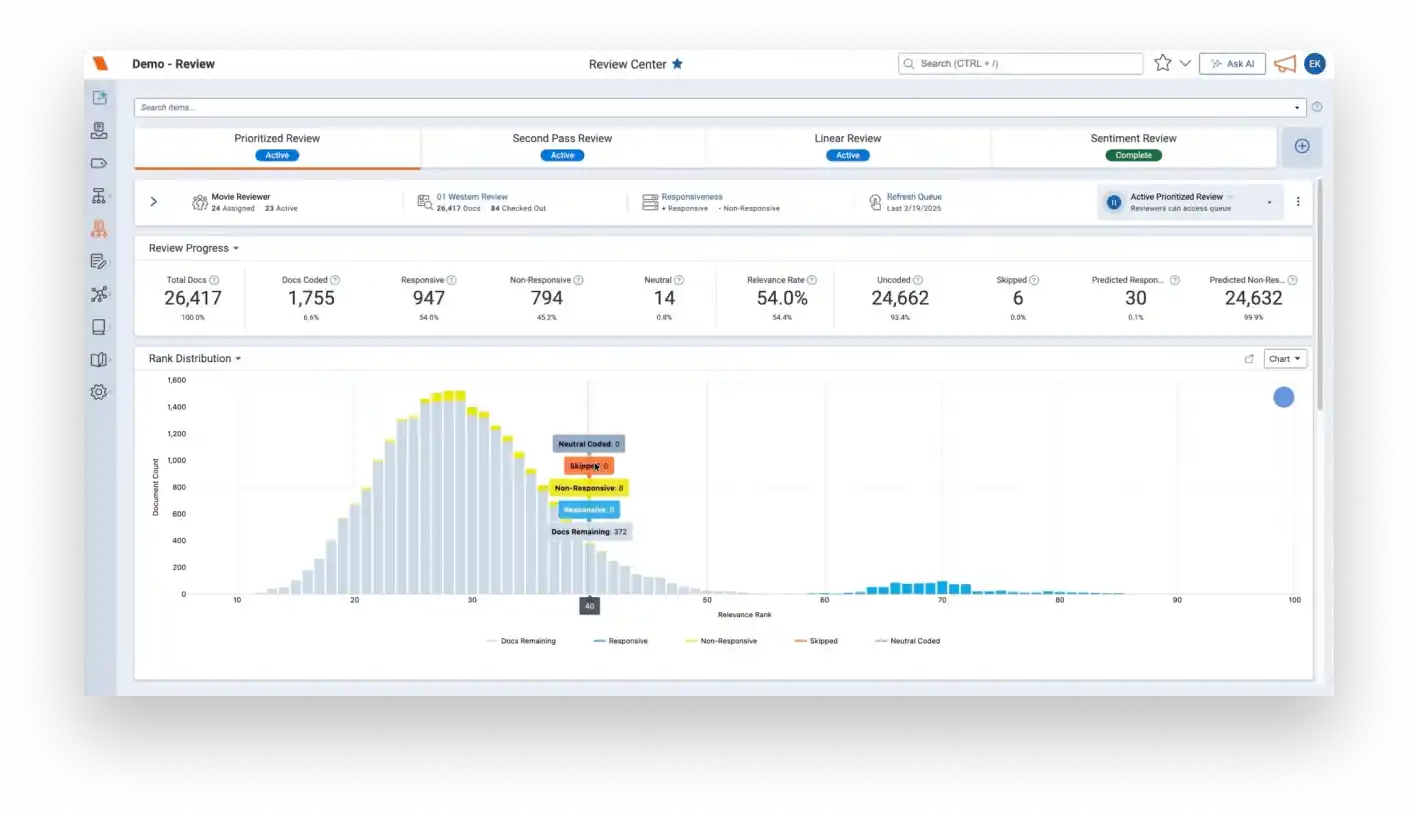Open the staging/inbox tray icon in sidebar
Screen dimensions: 1418x814
99,130
